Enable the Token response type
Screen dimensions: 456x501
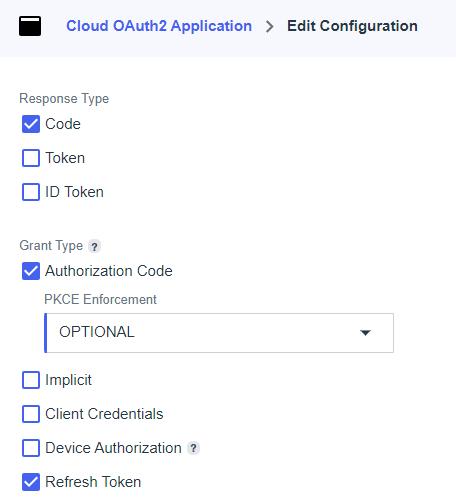[x=31, y=158]
